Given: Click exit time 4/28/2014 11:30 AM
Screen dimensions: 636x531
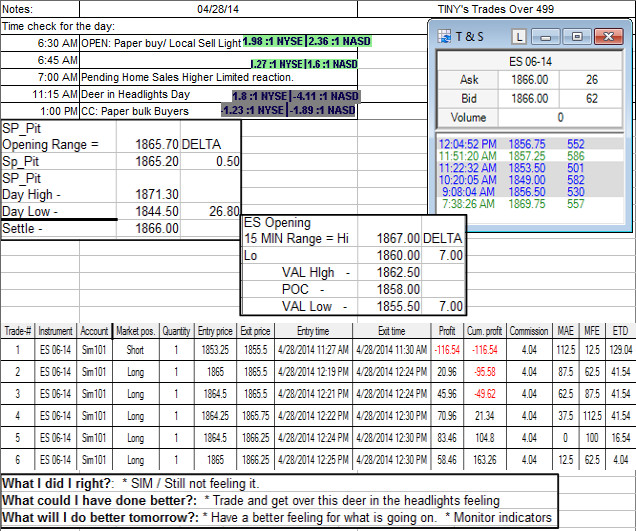Looking at the screenshot, I should click(391, 350).
